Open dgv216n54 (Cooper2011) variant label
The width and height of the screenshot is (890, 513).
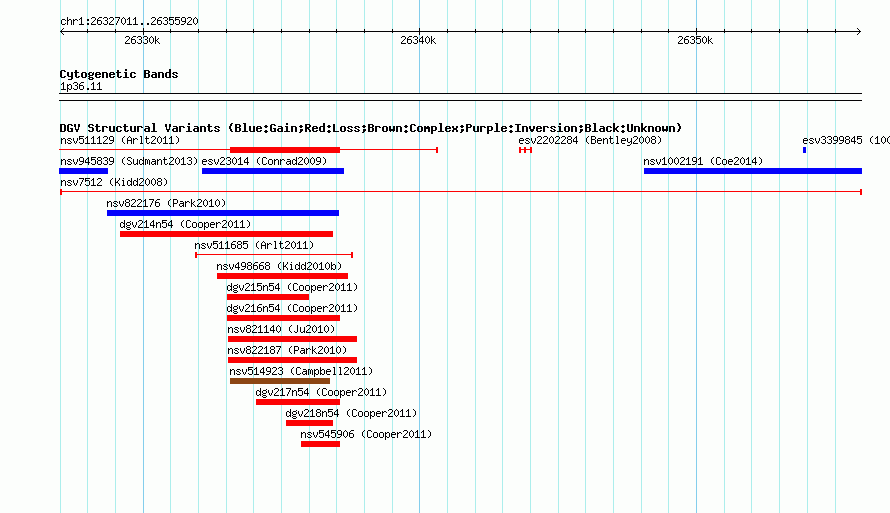coord(292,308)
